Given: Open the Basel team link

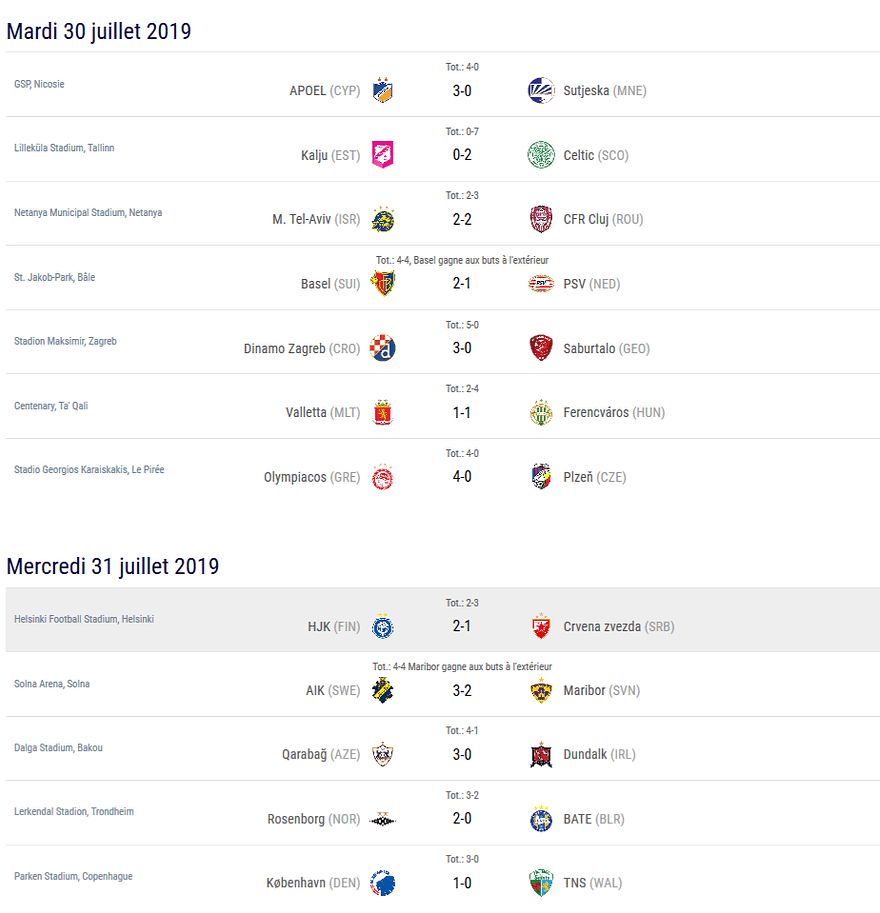Looking at the screenshot, I should [315, 284].
